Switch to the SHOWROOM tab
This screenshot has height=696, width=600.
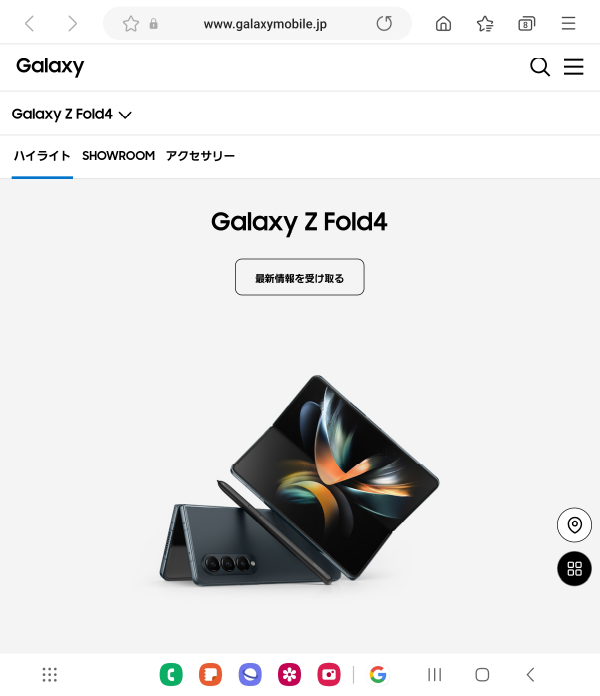118,156
